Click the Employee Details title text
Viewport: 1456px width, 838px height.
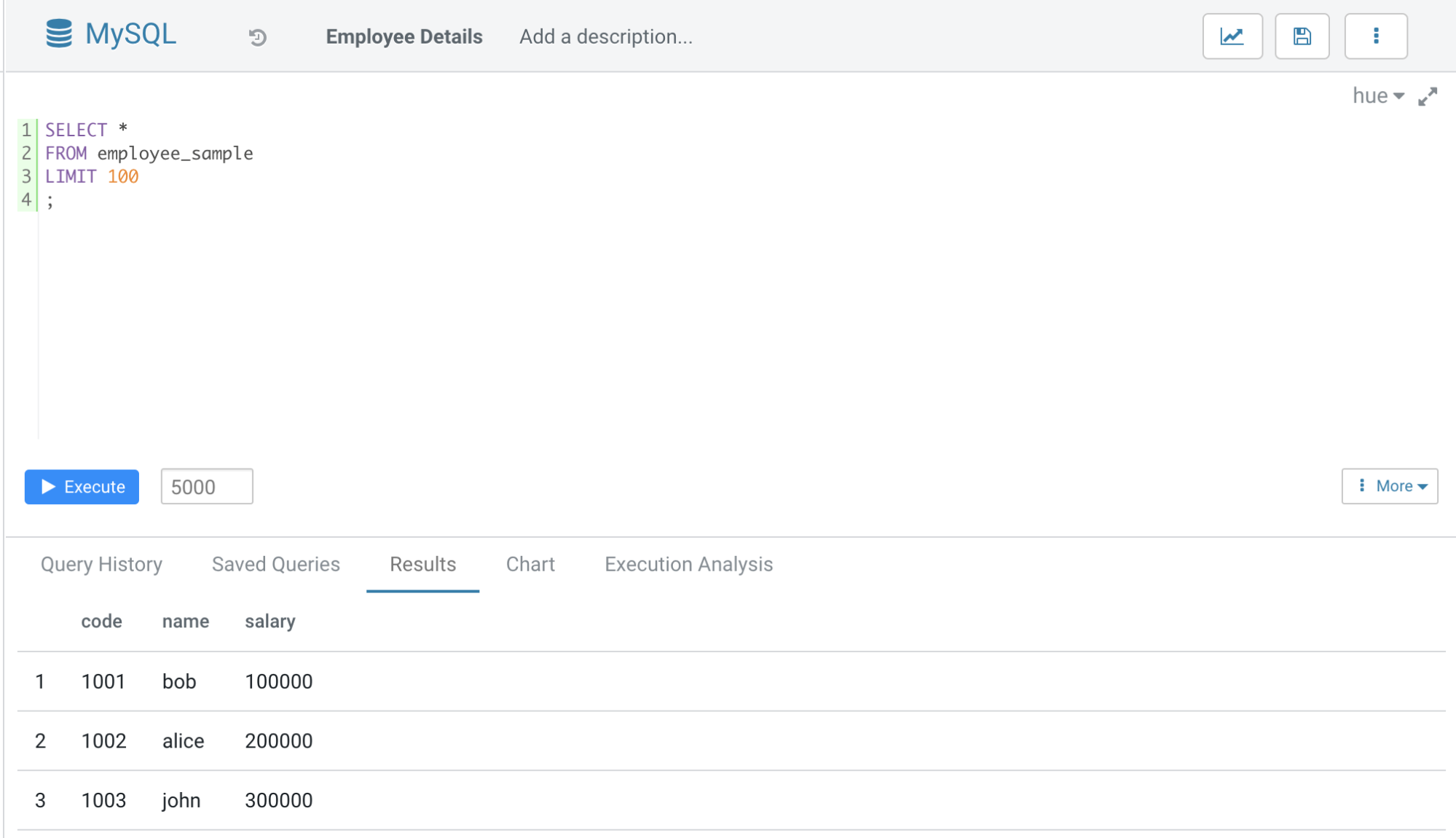[x=404, y=36]
